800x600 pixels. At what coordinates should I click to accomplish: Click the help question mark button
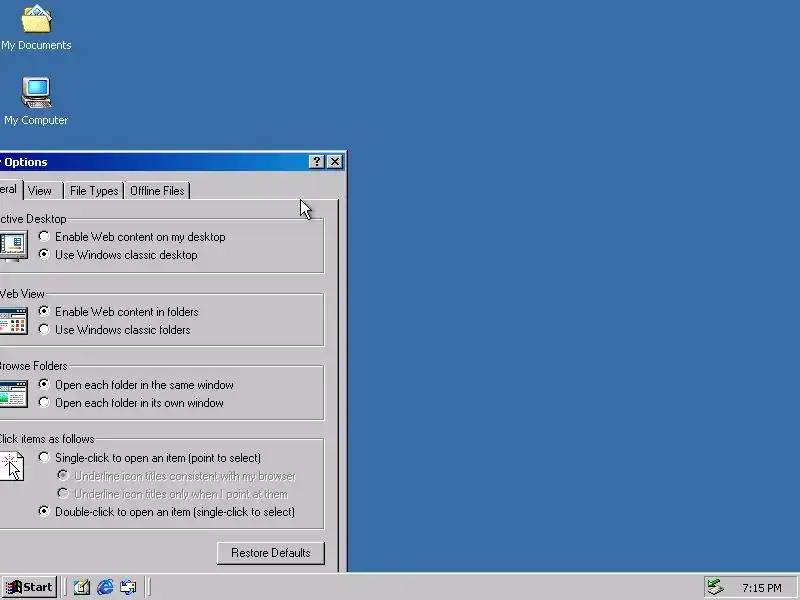coord(316,162)
